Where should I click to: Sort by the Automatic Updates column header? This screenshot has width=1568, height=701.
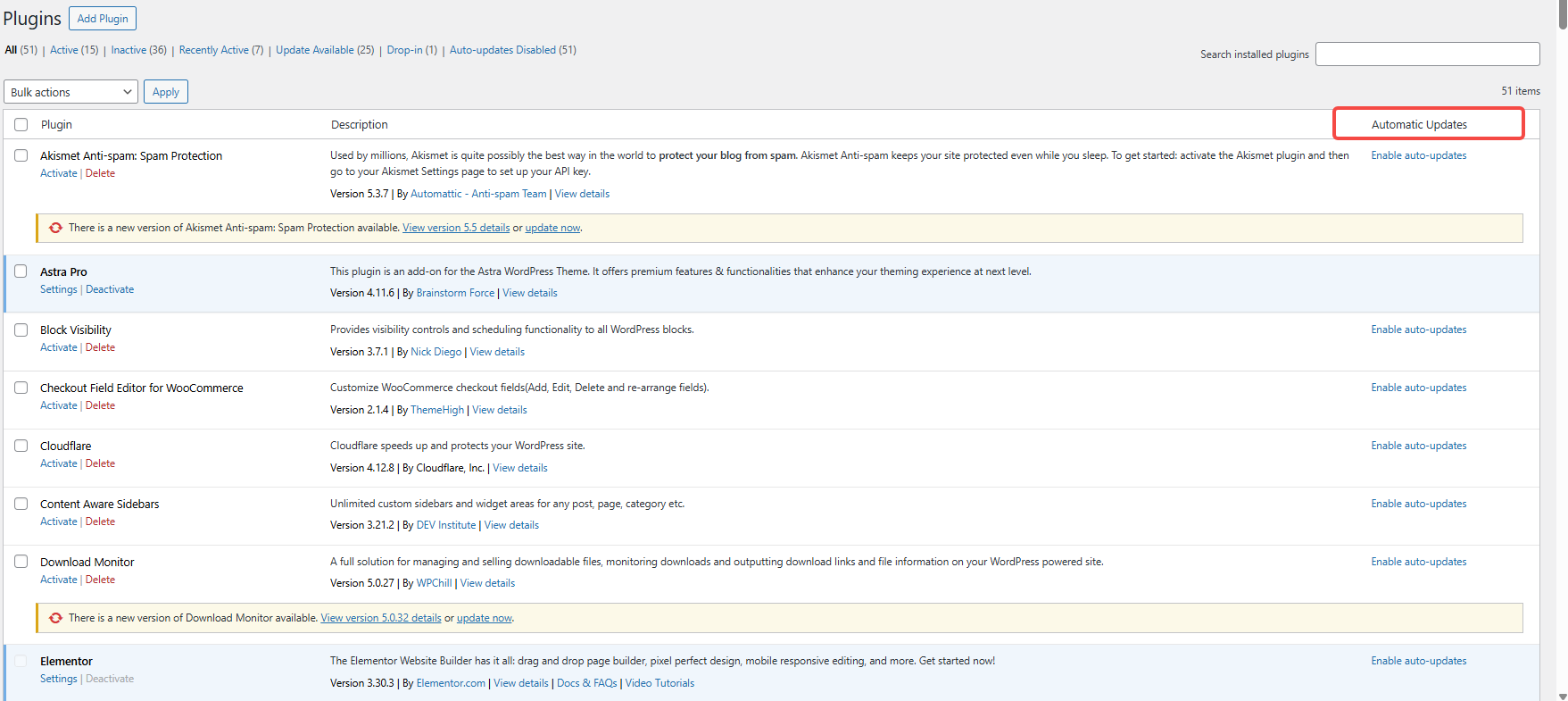click(x=1419, y=125)
